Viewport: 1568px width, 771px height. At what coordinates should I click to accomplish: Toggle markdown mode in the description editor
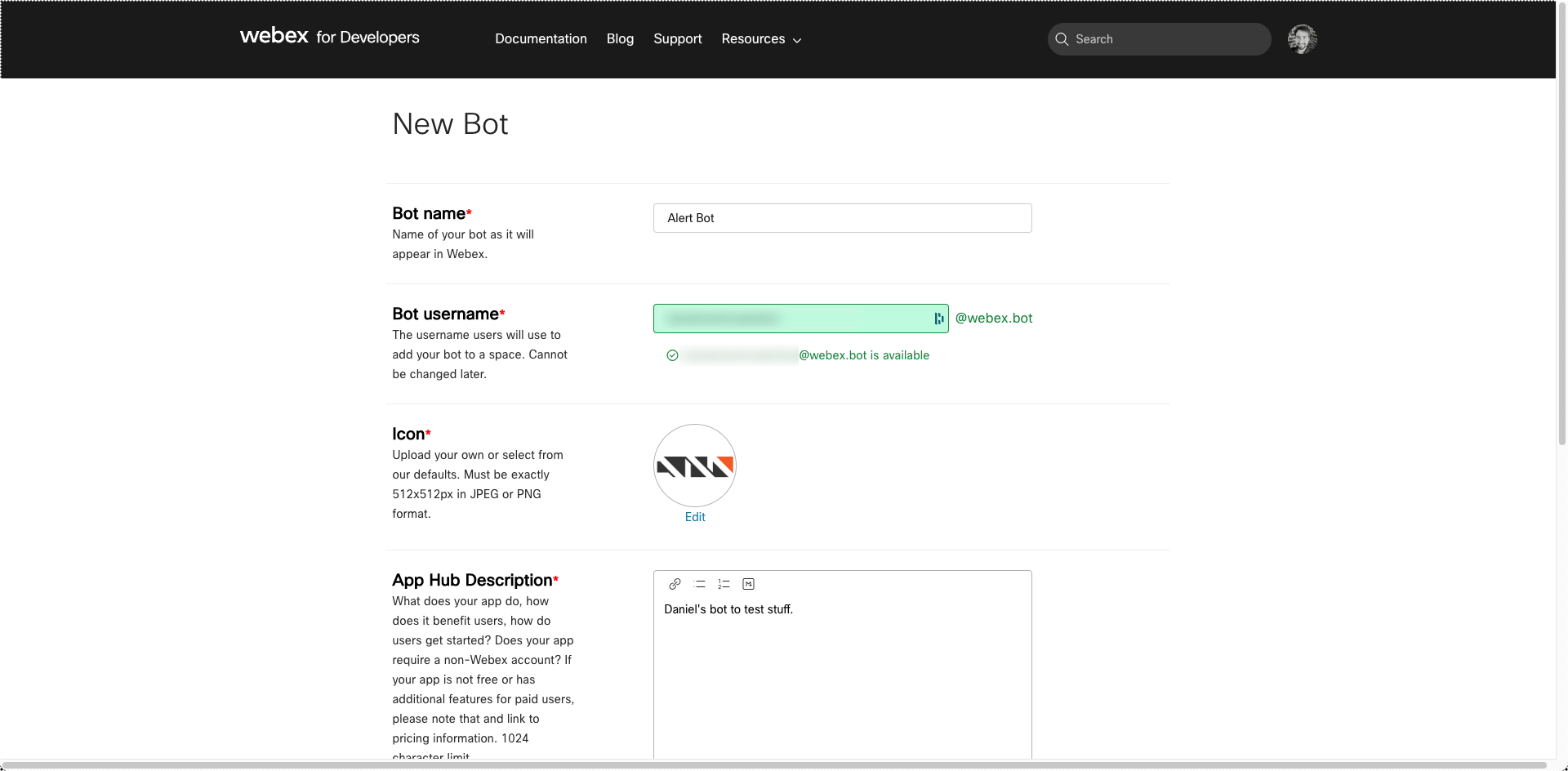tap(748, 584)
